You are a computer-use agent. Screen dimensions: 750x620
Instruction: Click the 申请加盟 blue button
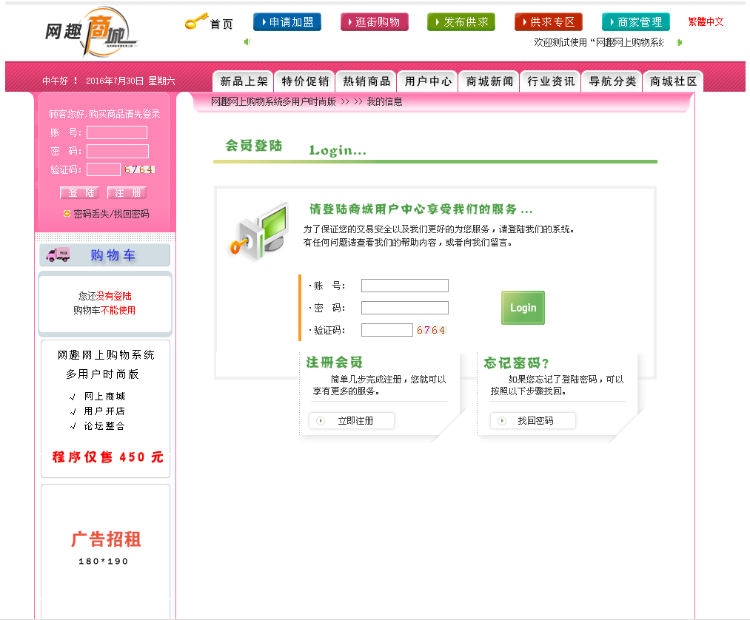(x=287, y=22)
